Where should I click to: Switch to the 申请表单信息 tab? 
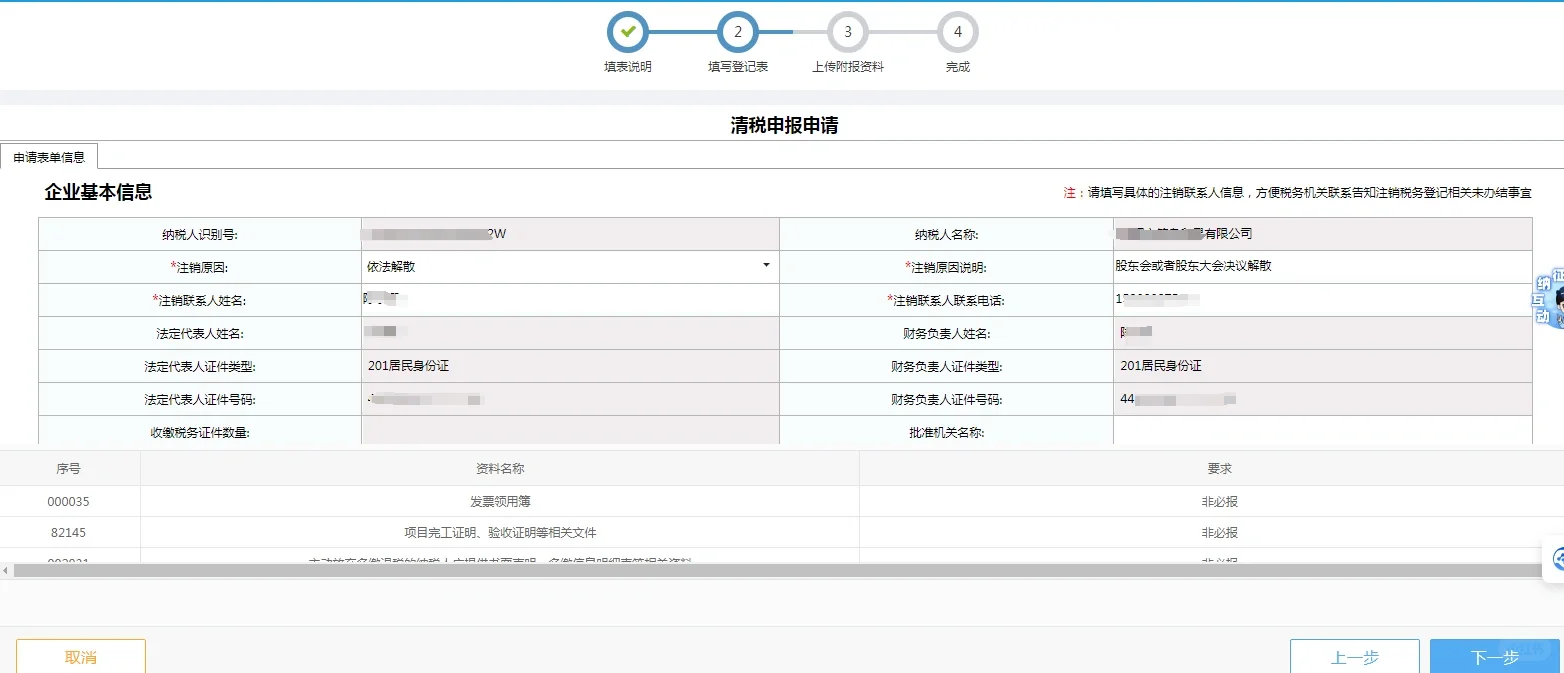(x=49, y=157)
